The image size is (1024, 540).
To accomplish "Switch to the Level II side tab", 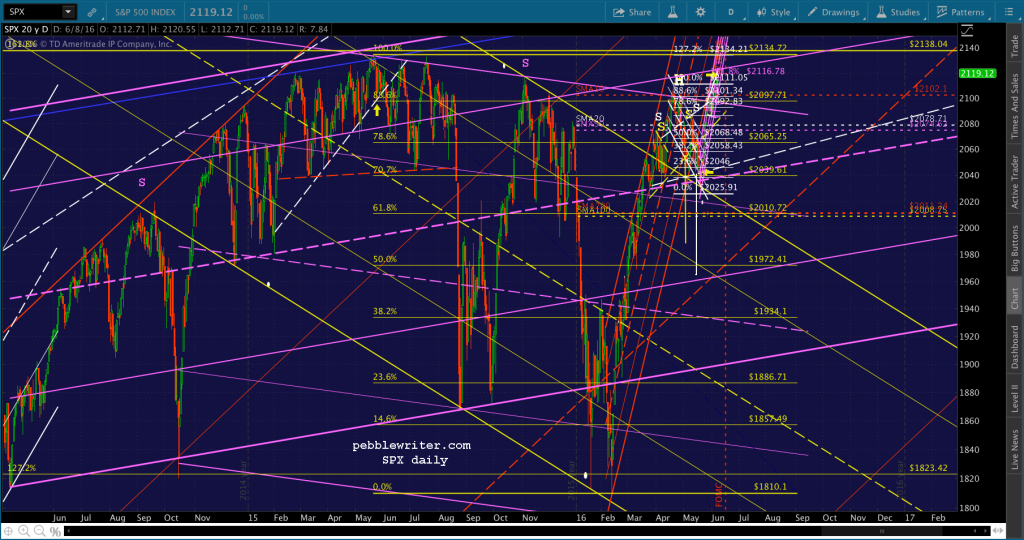I will [1014, 398].
